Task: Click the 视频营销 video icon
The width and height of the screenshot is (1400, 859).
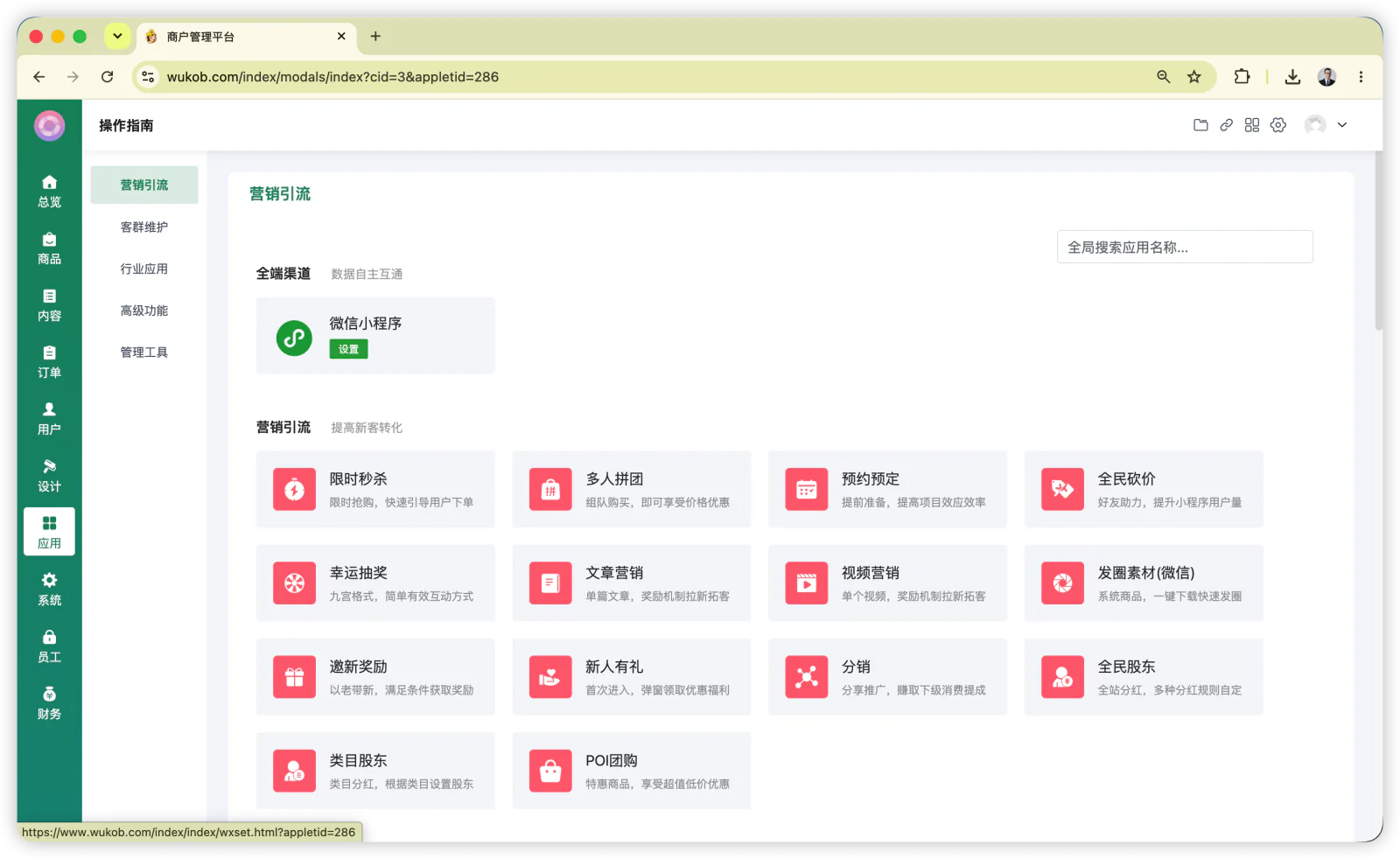Action: click(807, 583)
